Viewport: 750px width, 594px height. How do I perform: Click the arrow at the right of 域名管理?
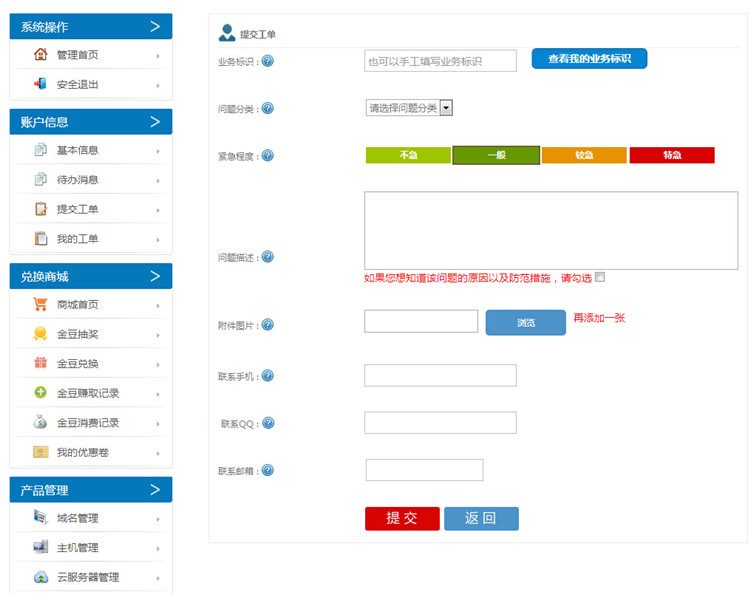(x=158, y=519)
